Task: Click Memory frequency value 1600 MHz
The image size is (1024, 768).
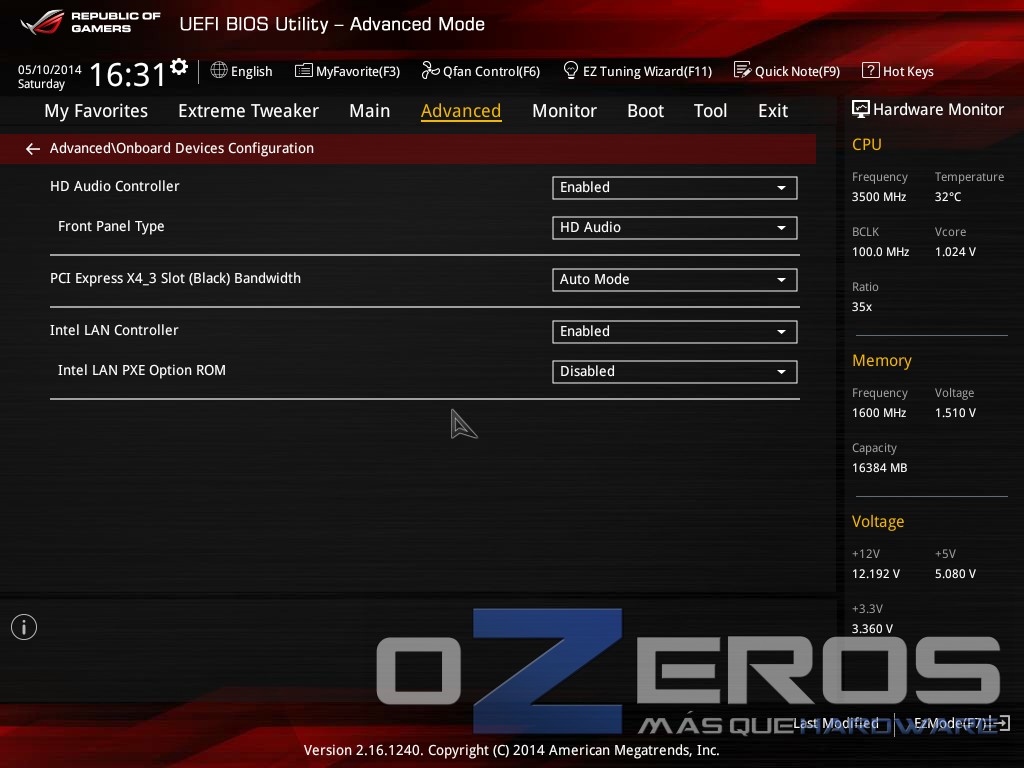Action: pos(879,413)
